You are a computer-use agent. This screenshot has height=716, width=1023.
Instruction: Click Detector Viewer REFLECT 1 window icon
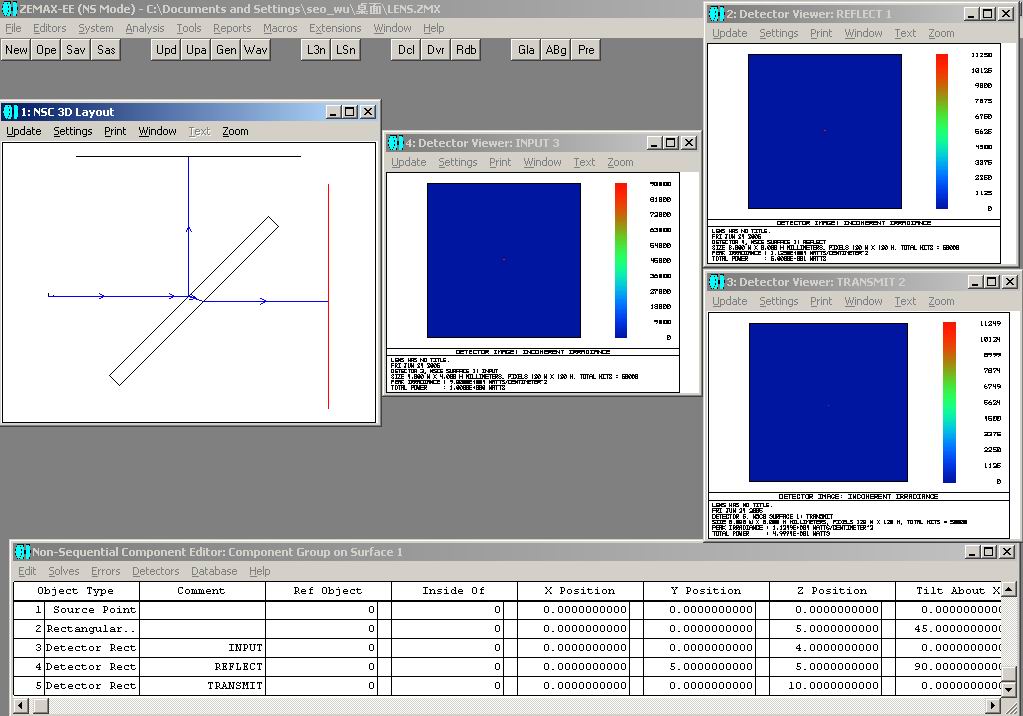(717, 14)
